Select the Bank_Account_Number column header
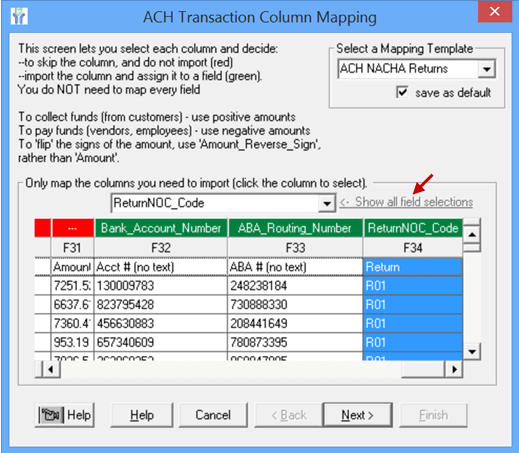 pyautogui.click(x=161, y=228)
